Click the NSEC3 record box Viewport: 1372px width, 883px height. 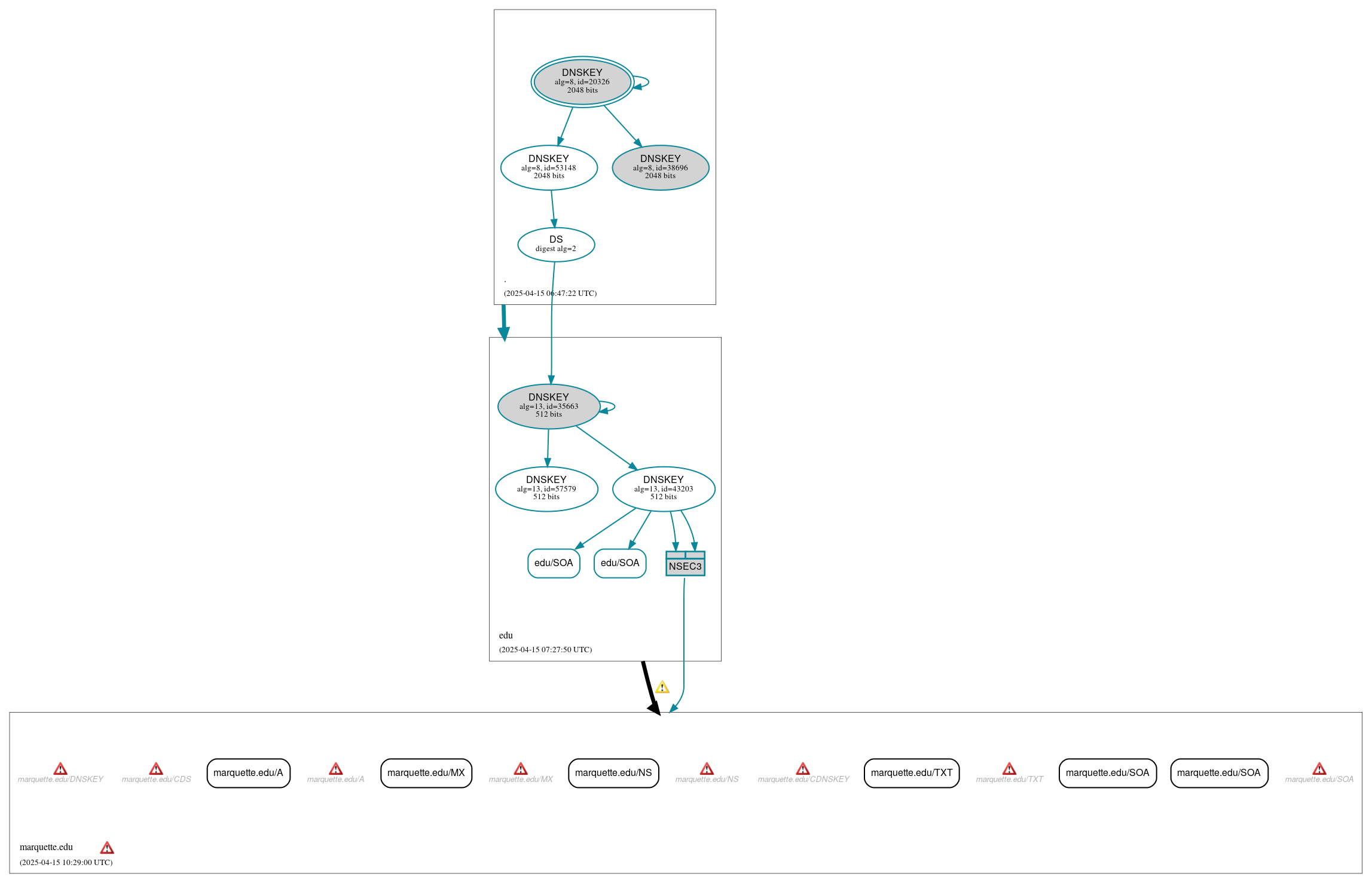click(x=685, y=564)
